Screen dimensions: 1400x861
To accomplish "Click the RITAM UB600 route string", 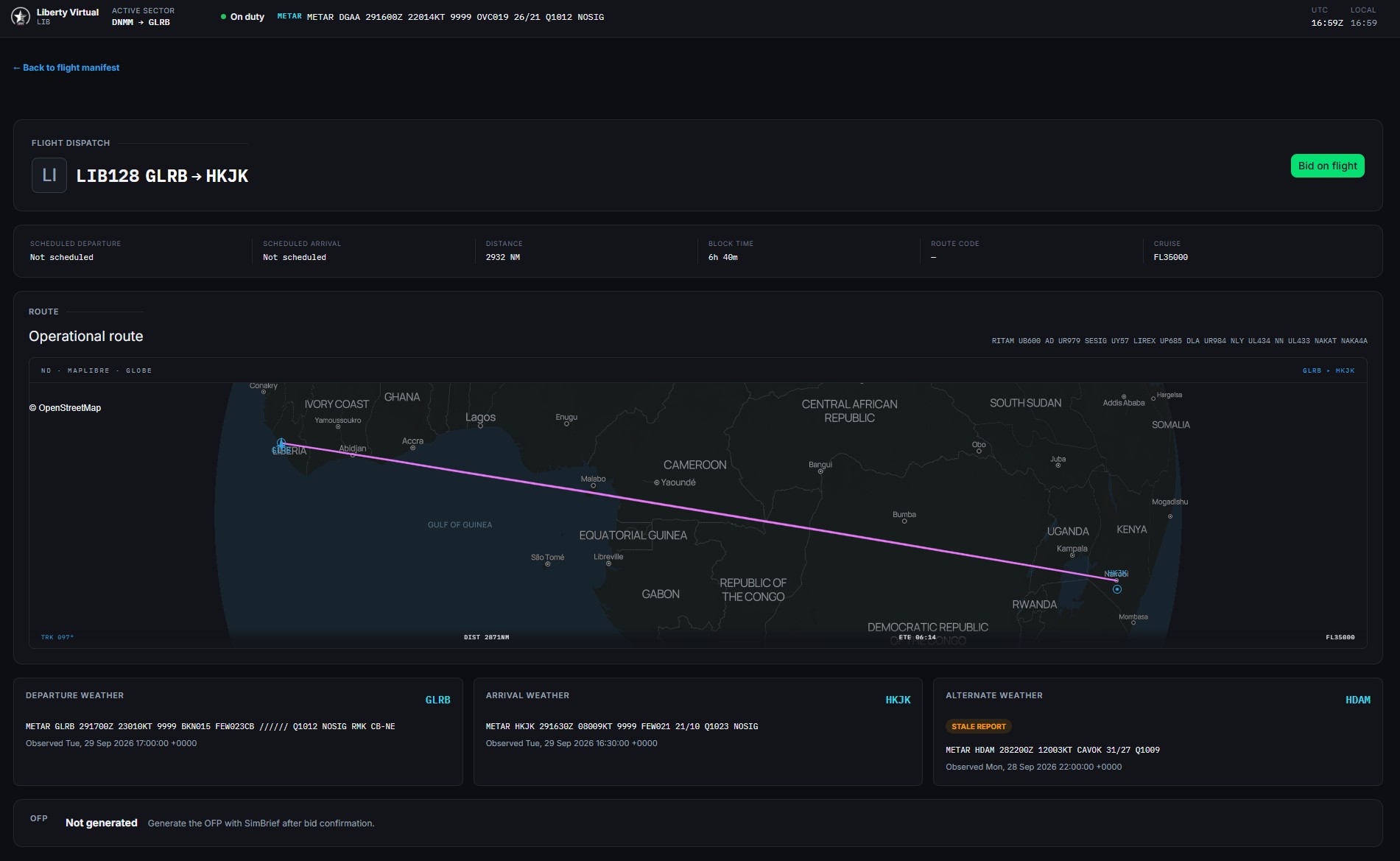I will 1179,341.
